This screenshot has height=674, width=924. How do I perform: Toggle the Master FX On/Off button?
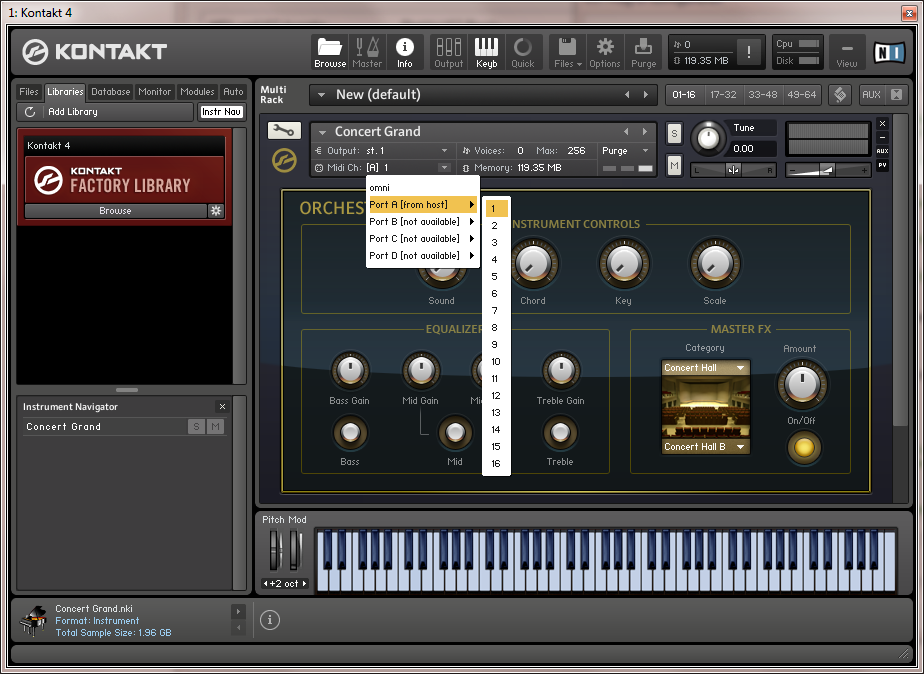coord(803,448)
